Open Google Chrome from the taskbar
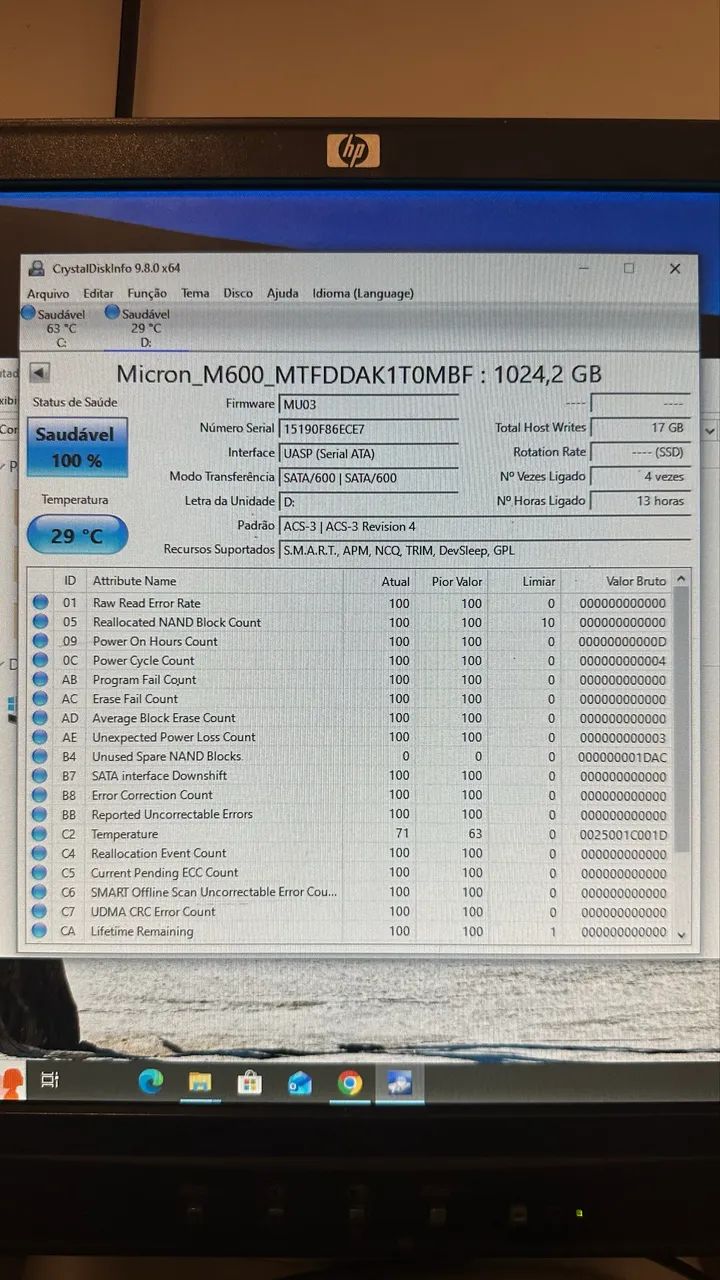 (x=349, y=1082)
